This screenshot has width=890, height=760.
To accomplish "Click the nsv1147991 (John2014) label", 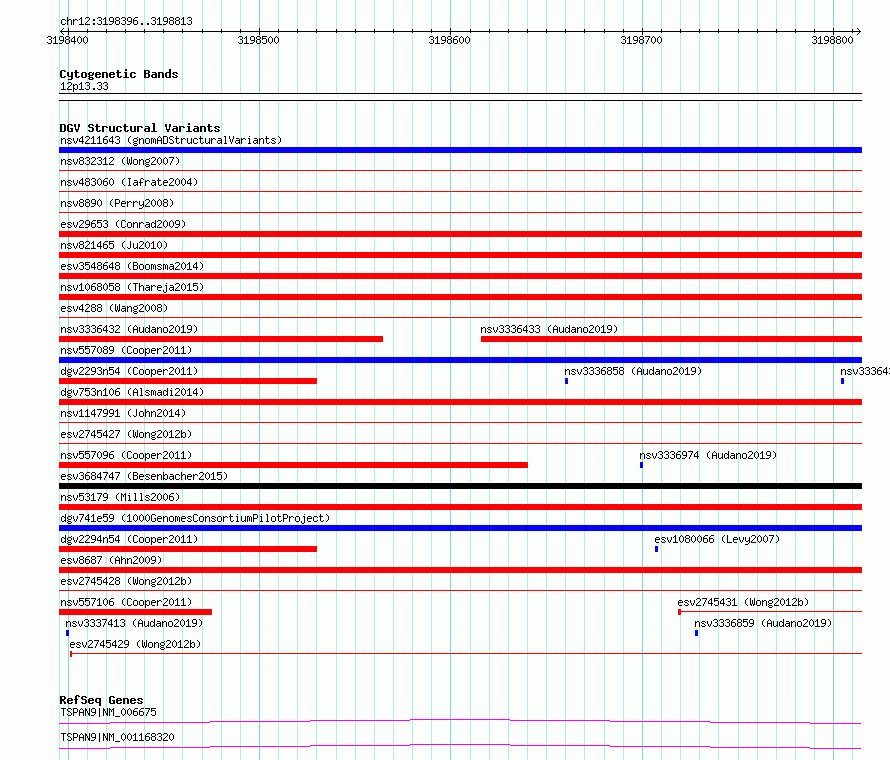I will coord(123,413).
